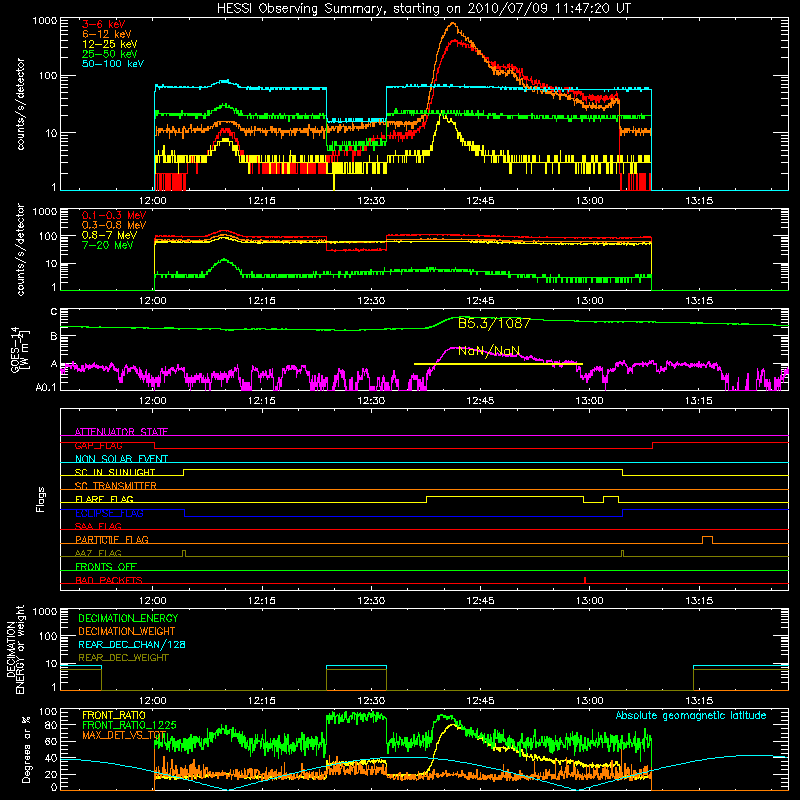Select NON_SOLAR_EVENT flag label

(x=121, y=459)
